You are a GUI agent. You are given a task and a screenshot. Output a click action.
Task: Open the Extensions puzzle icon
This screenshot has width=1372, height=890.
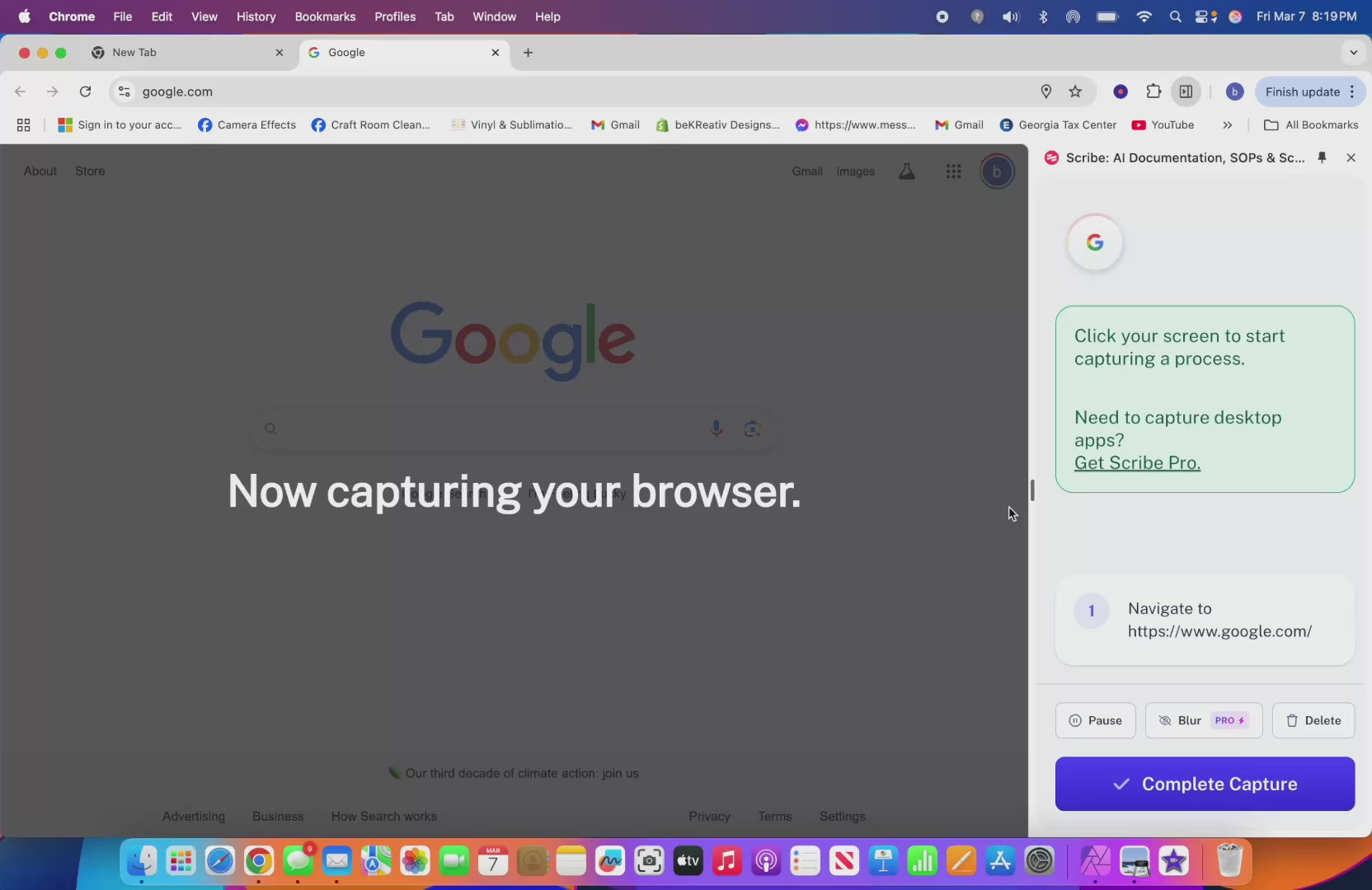pos(1154,91)
